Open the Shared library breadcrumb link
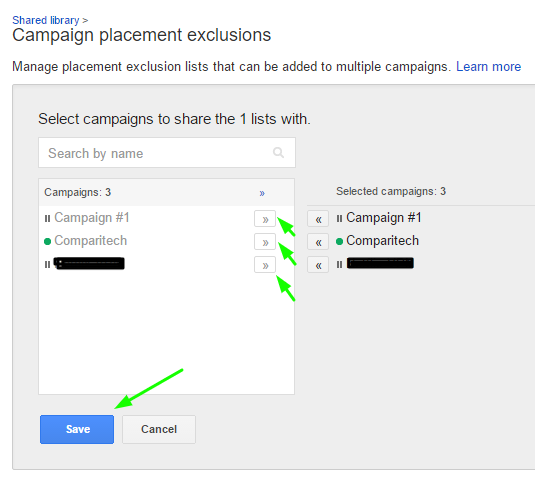Image resolution: width=535 pixels, height=478 pixels. pos(46,20)
